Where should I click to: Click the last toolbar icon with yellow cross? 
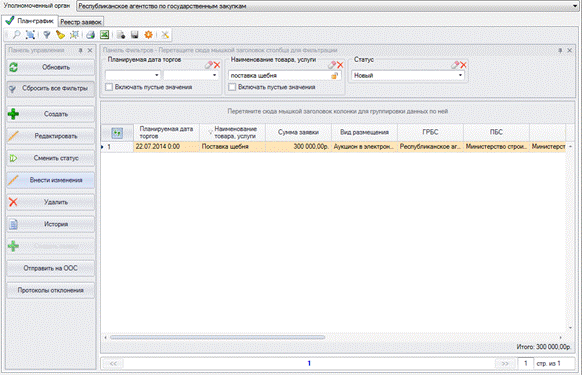coord(165,35)
